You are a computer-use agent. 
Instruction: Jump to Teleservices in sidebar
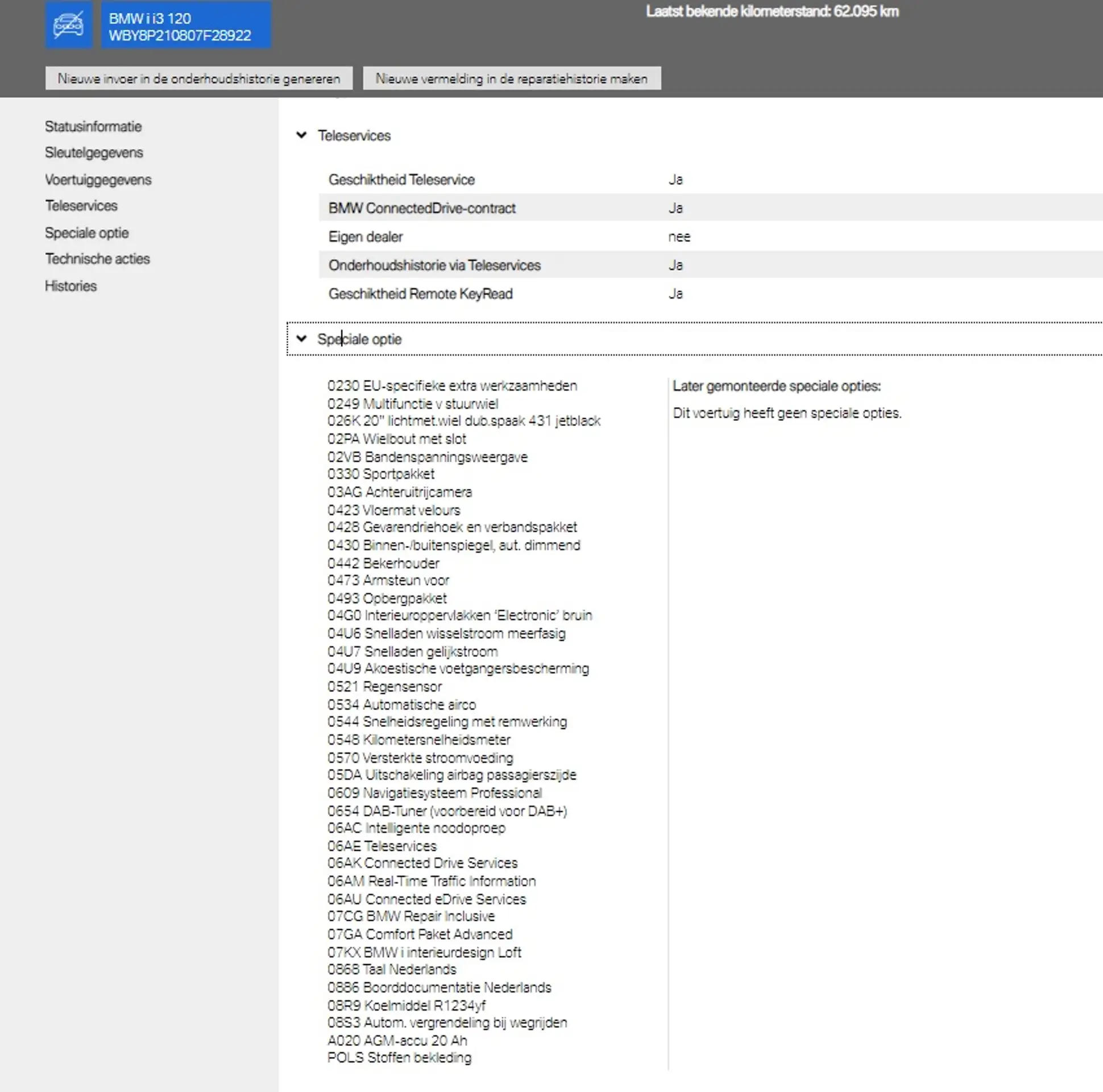(81, 206)
